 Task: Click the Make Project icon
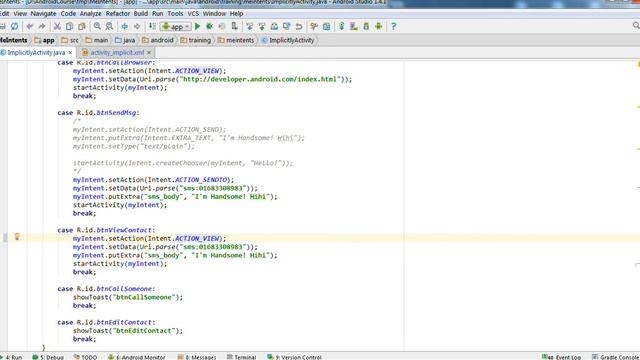(152, 27)
